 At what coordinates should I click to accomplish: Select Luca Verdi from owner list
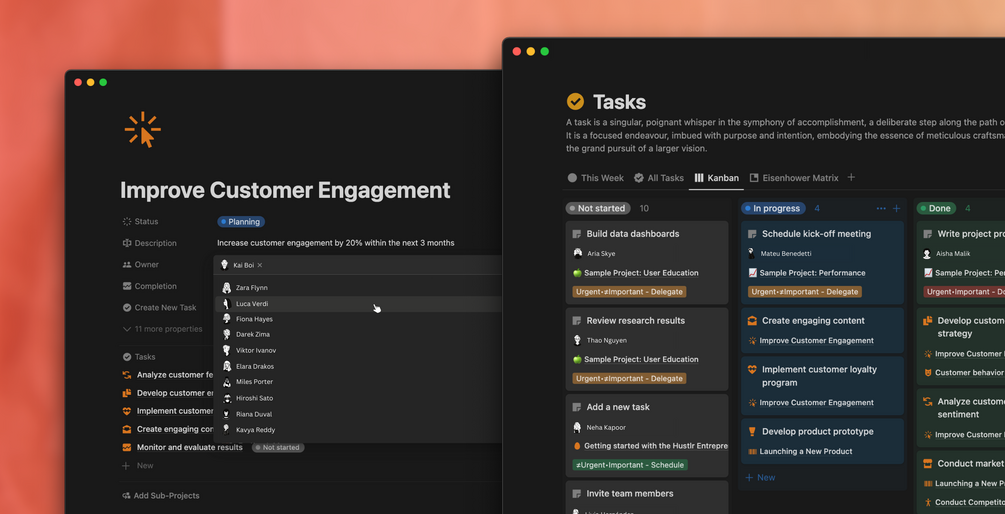(x=358, y=304)
